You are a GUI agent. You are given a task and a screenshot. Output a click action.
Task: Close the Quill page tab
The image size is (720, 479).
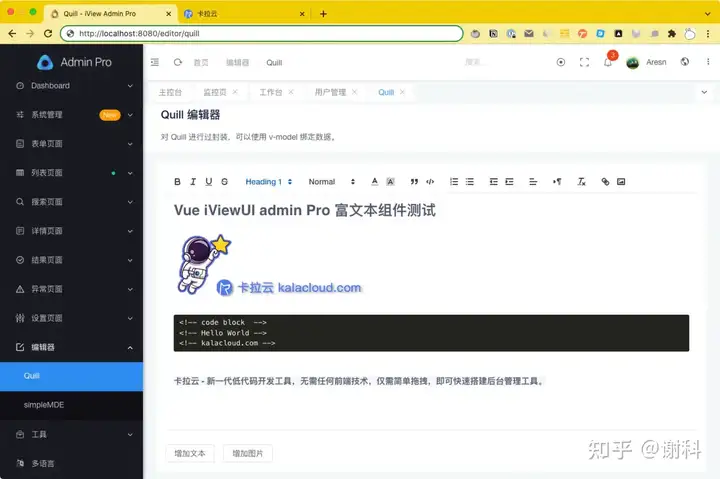click(402, 92)
